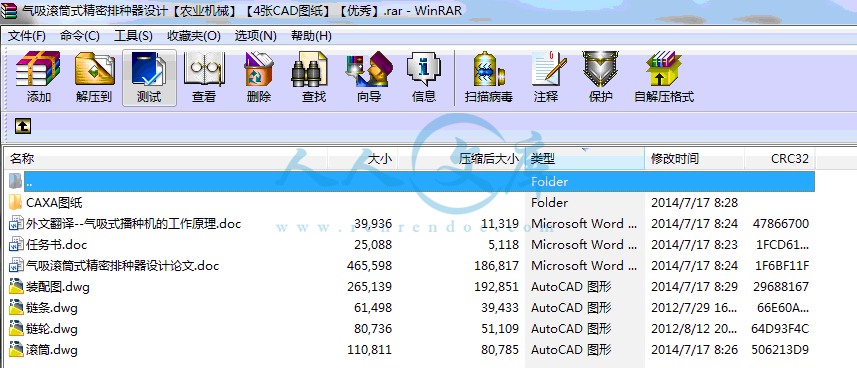
Task: Click packed size value 11,319
Action: point(500,224)
